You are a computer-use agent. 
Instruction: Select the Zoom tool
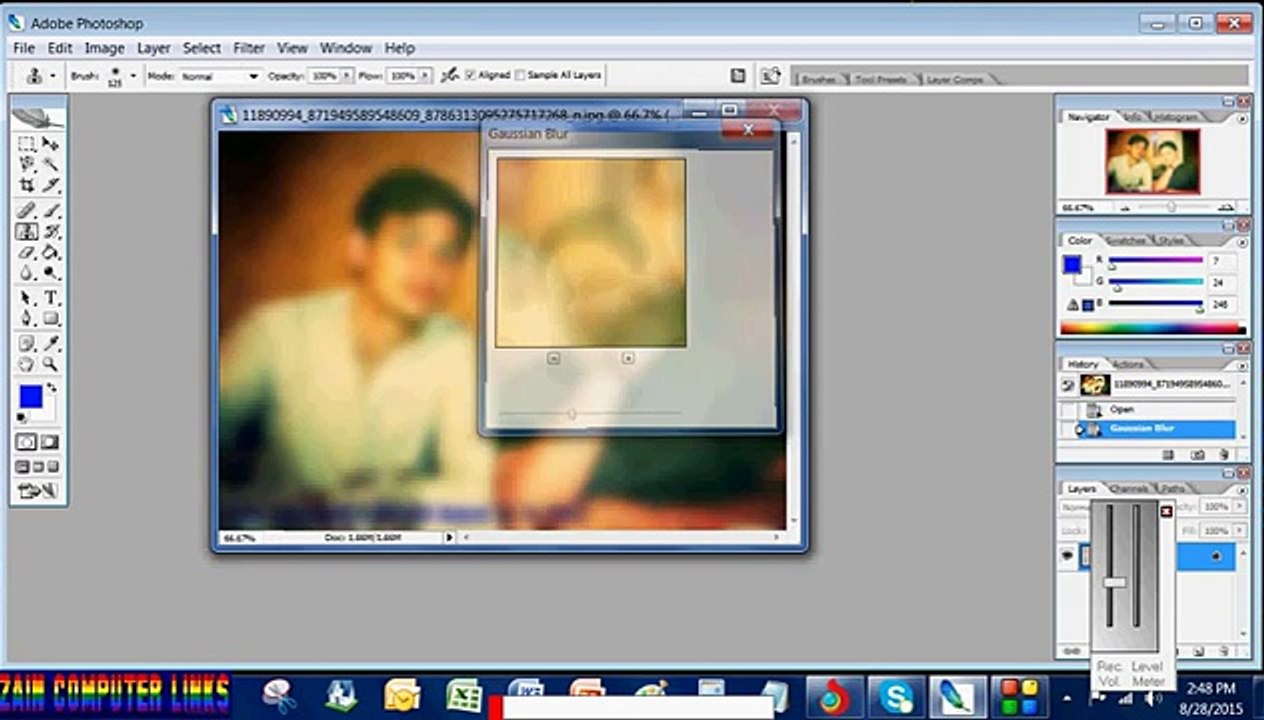(50, 365)
